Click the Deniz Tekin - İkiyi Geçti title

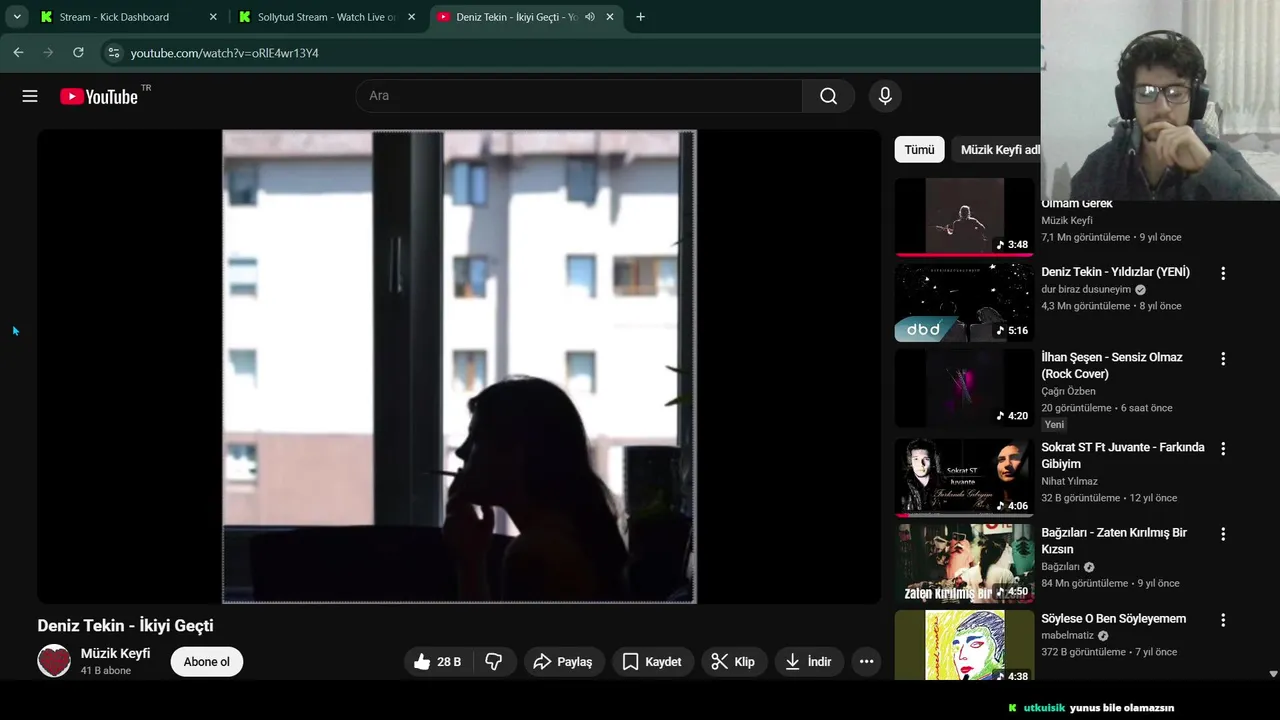(x=125, y=626)
